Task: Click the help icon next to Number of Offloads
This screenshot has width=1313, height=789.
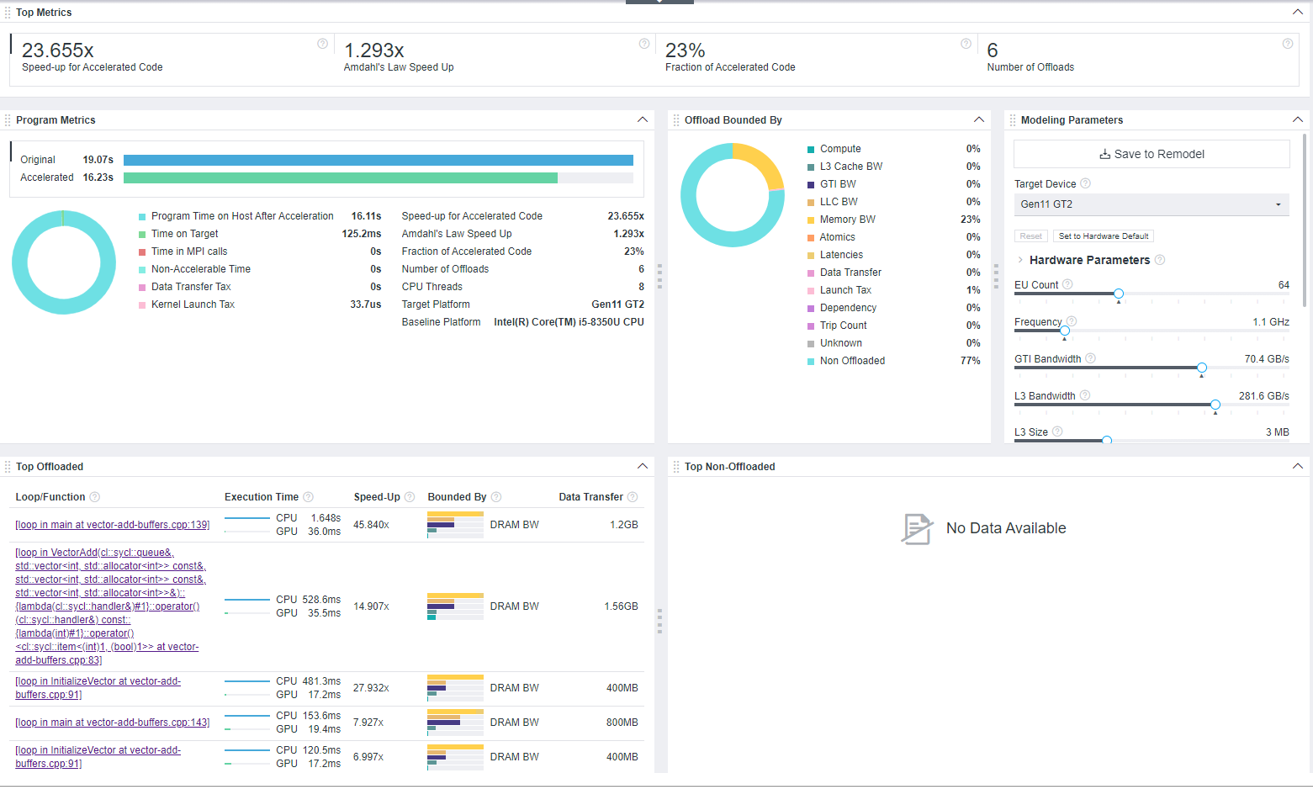Action: [1287, 43]
